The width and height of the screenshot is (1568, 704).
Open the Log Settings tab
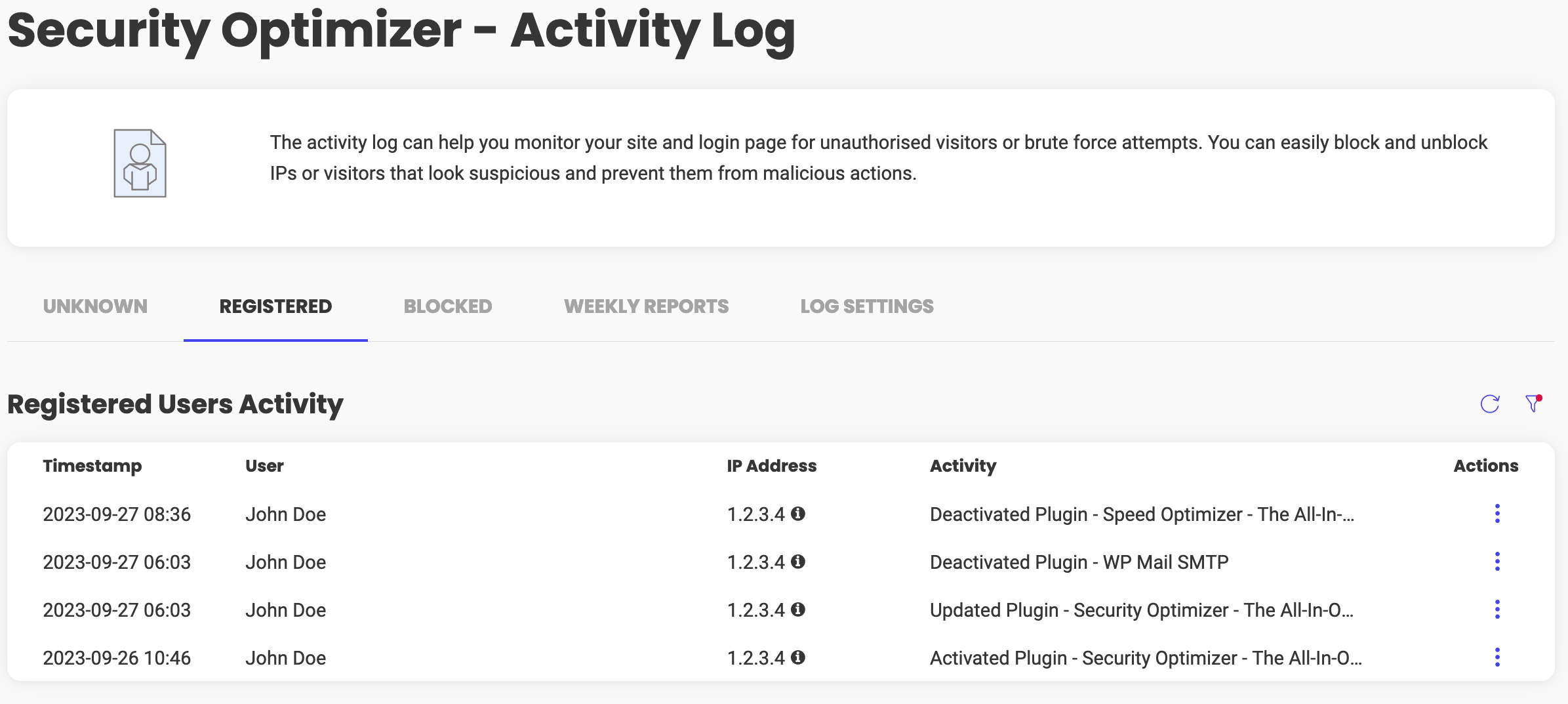click(x=867, y=306)
